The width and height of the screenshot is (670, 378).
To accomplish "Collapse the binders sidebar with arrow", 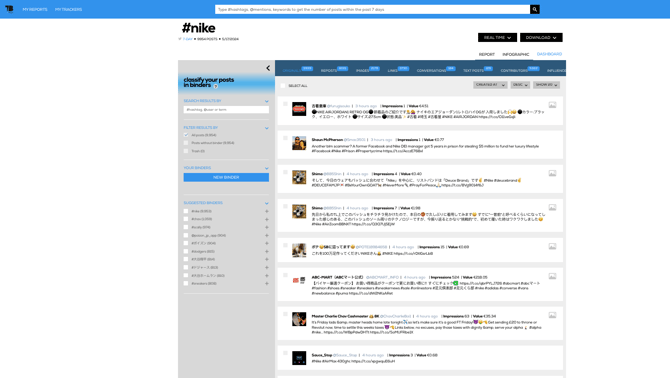I will point(268,68).
